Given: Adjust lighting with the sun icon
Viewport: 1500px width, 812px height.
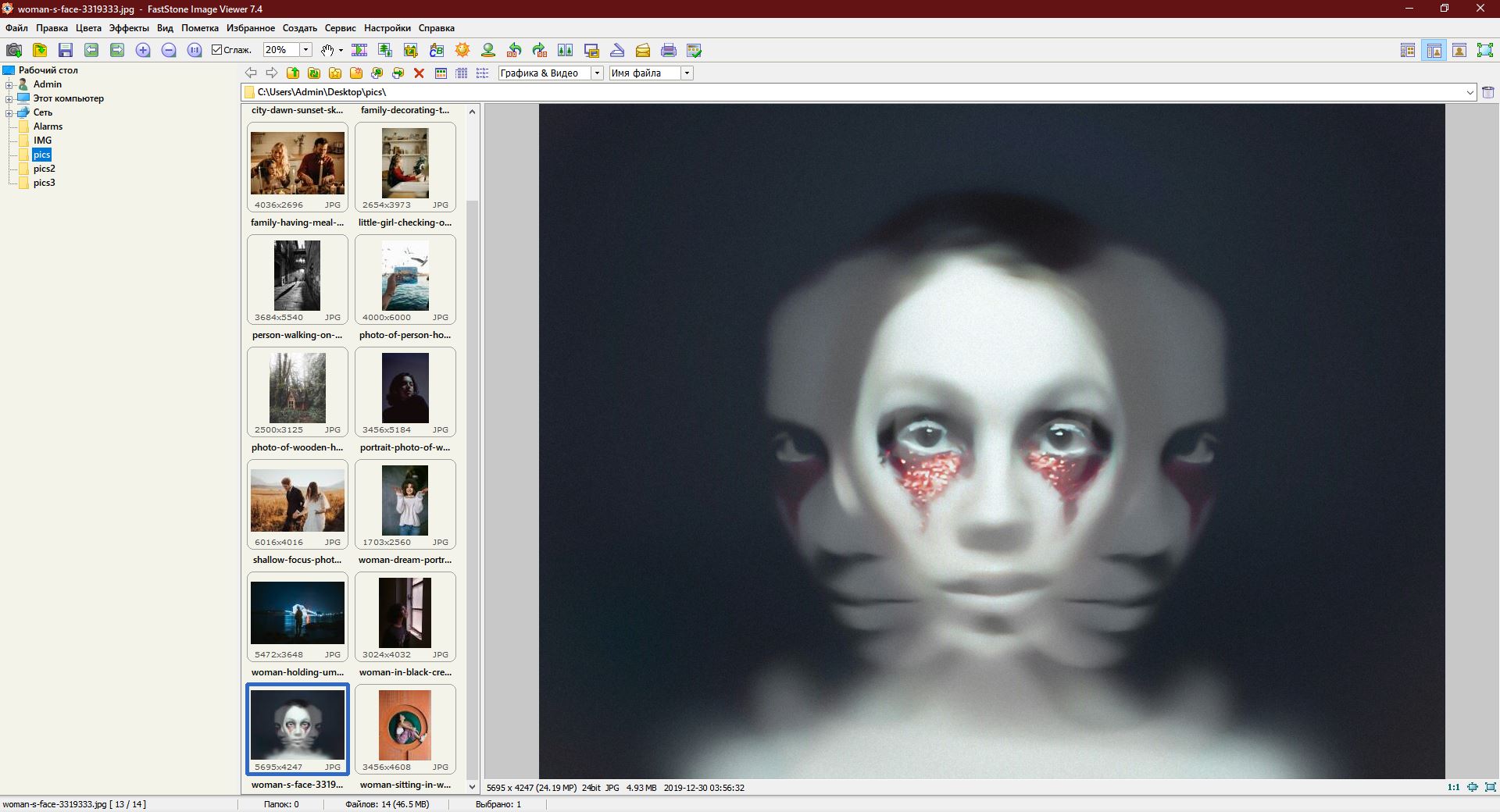Looking at the screenshot, I should (462, 50).
